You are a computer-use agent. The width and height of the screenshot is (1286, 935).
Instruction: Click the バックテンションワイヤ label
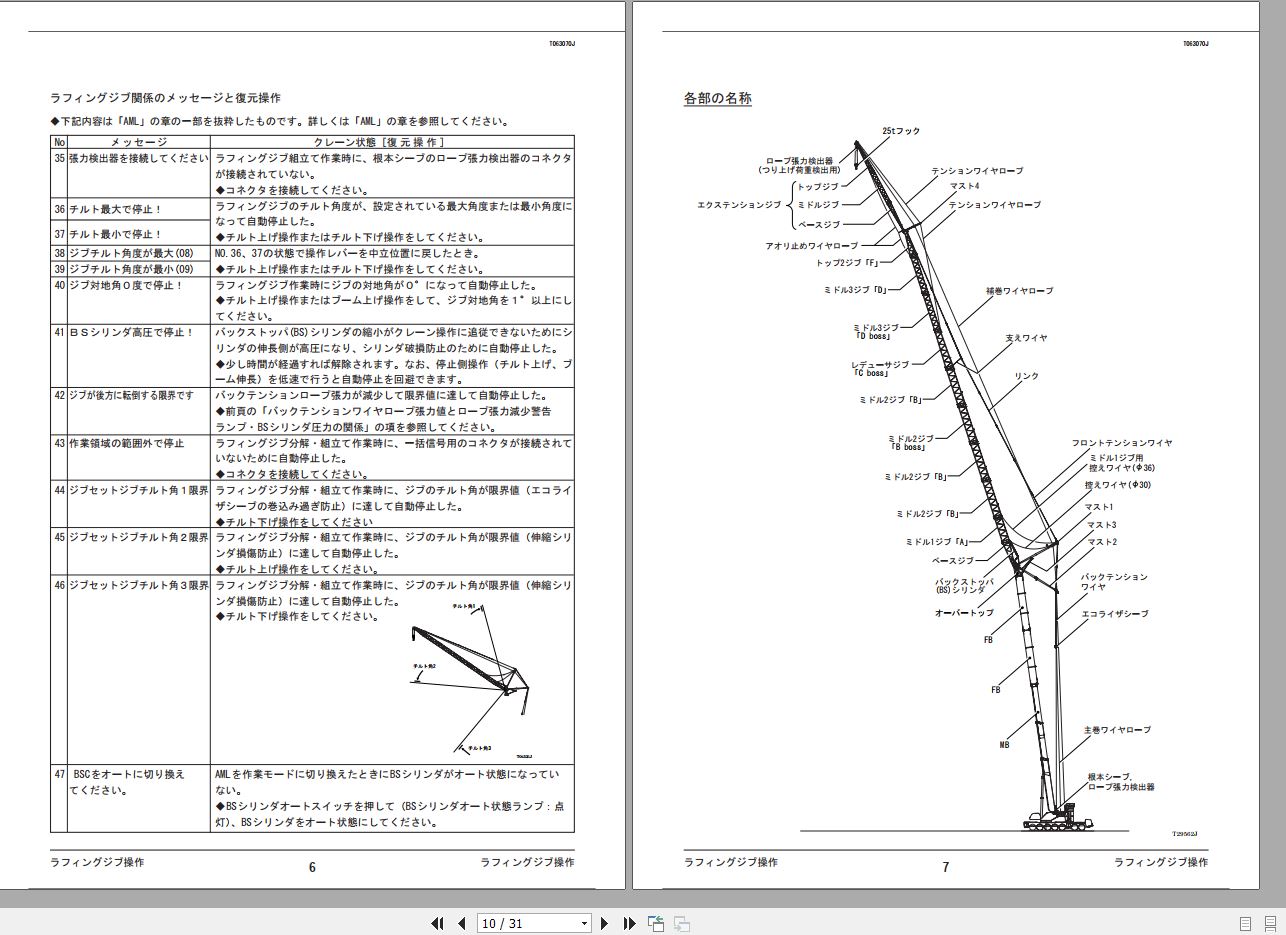[x=1115, y=582]
